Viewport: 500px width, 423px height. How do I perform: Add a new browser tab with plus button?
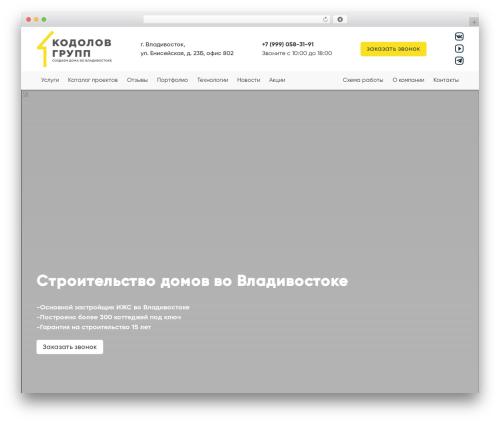pyautogui.click(x=474, y=22)
